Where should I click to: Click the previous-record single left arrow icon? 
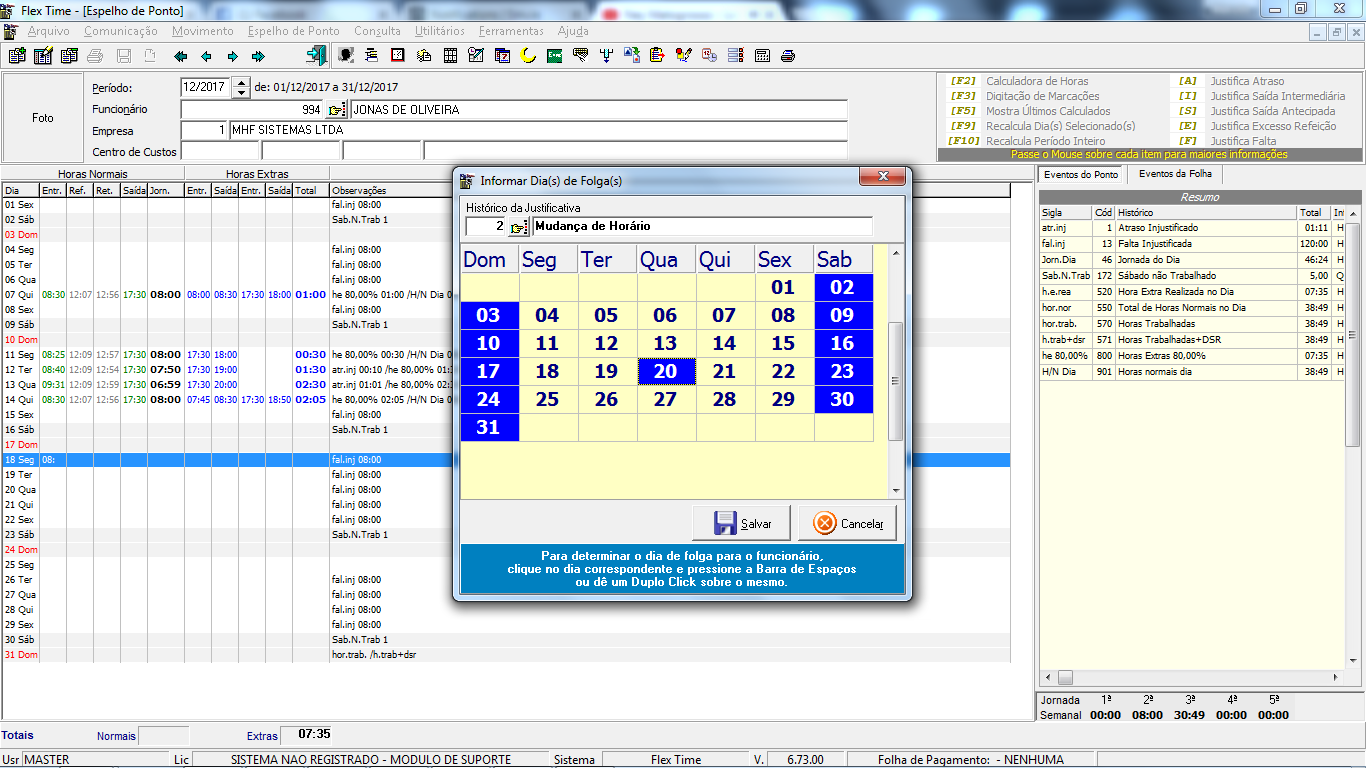206,56
